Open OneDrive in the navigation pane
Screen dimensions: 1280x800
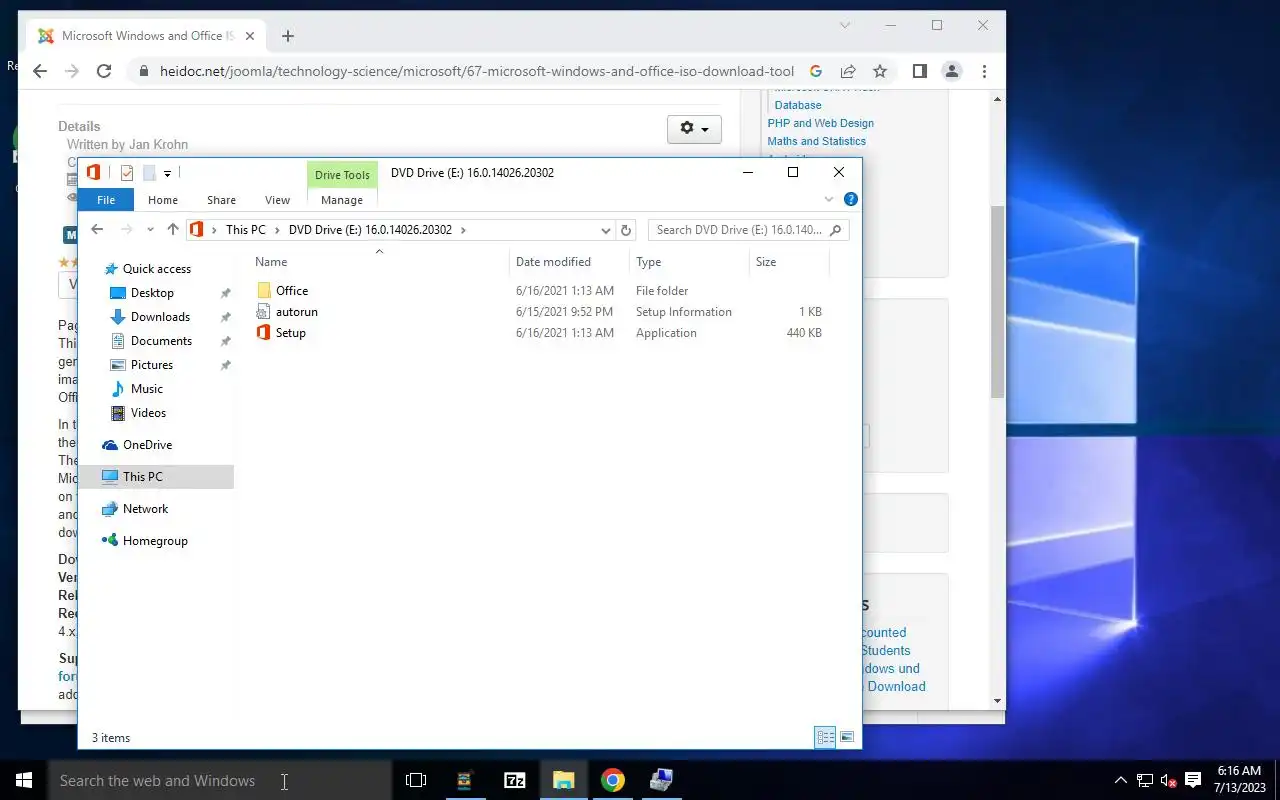(147, 445)
